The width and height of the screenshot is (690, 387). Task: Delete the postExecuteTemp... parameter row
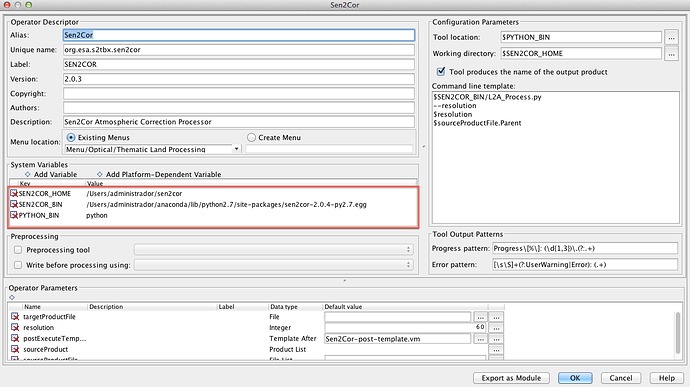click(15, 339)
